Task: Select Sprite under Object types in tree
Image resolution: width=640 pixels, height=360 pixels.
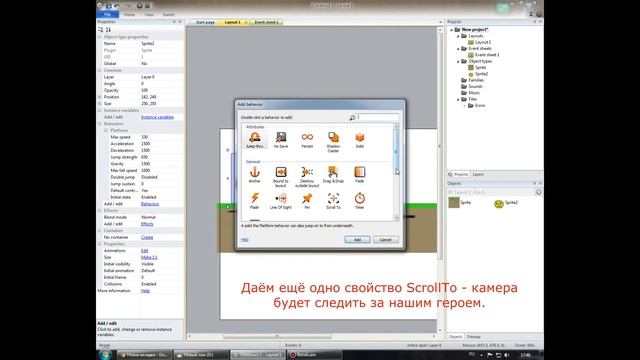Action: coord(480,67)
